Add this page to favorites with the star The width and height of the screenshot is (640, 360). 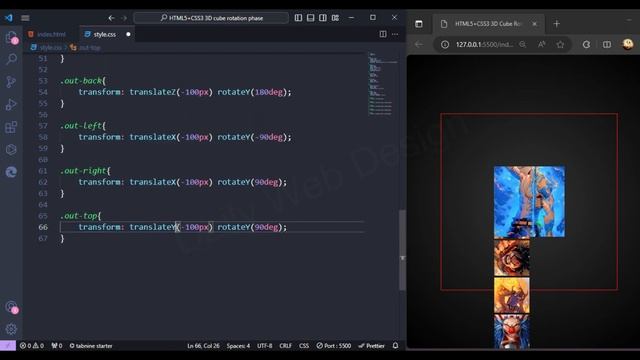[x=560, y=44]
